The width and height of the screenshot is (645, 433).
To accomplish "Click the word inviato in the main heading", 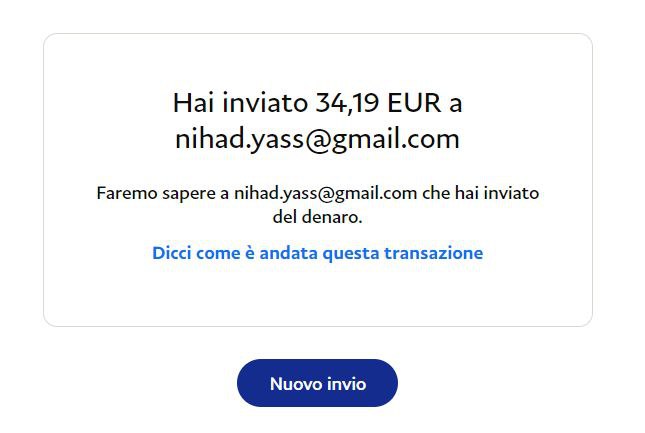I will pyautogui.click(x=265, y=102).
